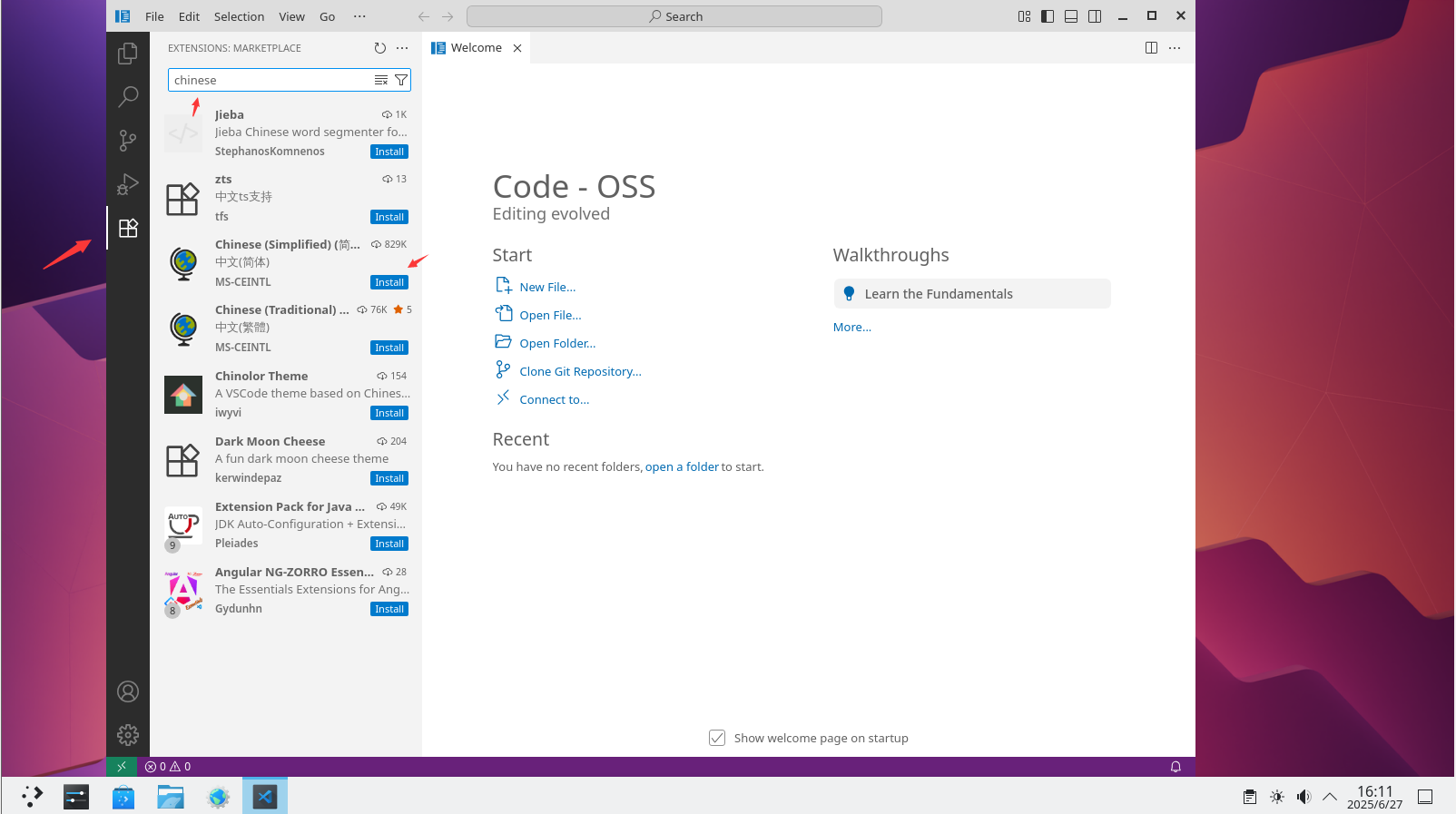Screen dimensions: 1456x814
Task: Open Customize Layout icon
Action: (1024, 16)
